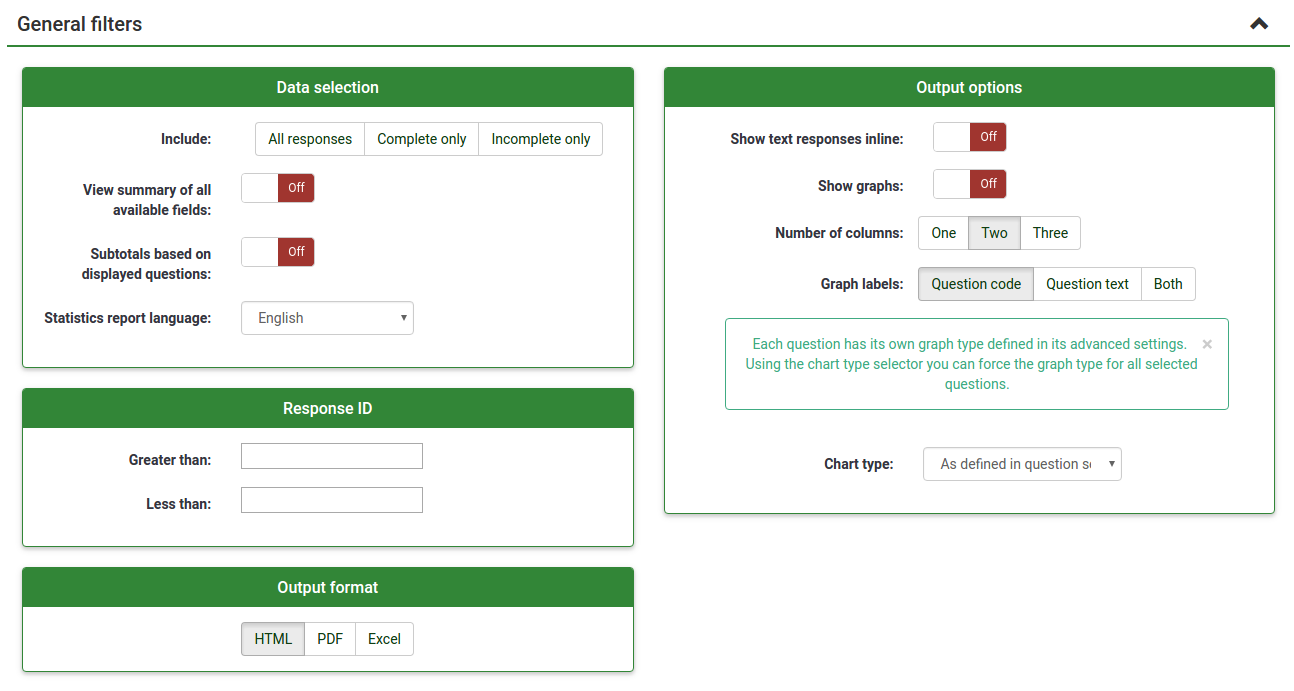Toggle View summary of all available fields
The height and width of the screenshot is (691, 1294).
click(x=278, y=188)
